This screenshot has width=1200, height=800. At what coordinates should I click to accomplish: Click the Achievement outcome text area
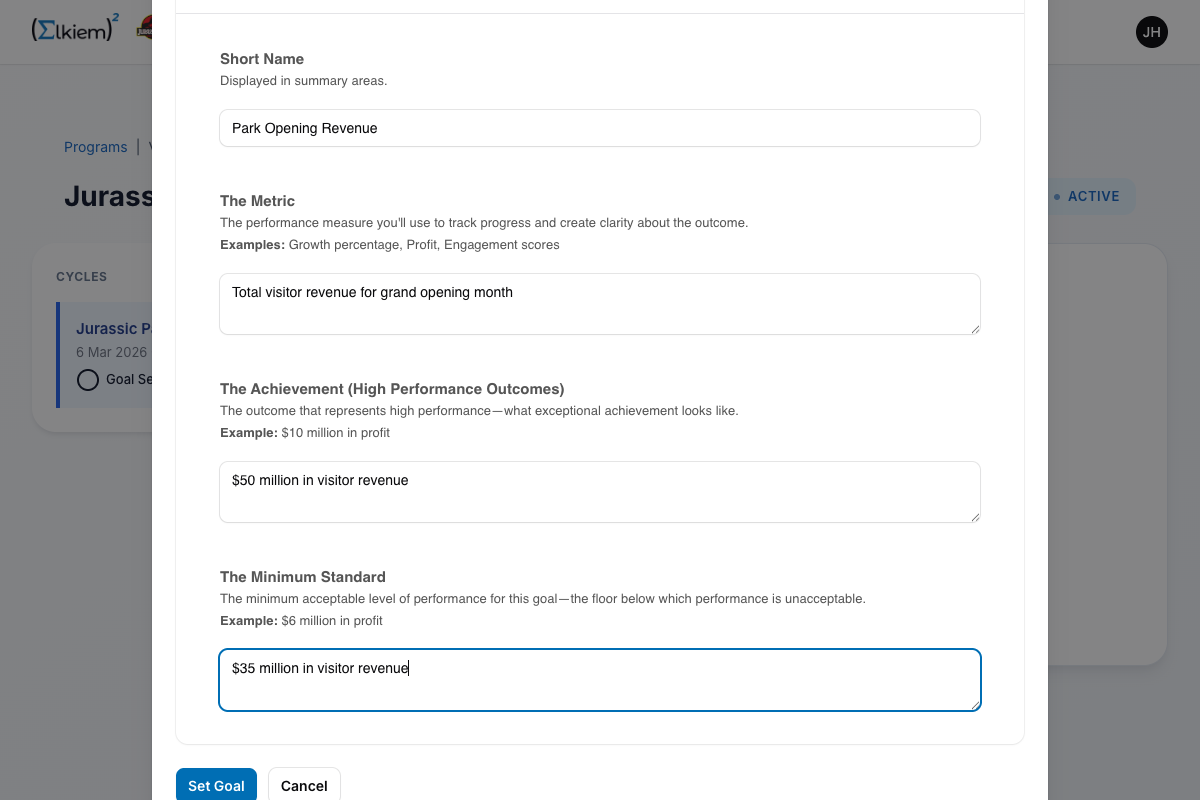[600, 492]
